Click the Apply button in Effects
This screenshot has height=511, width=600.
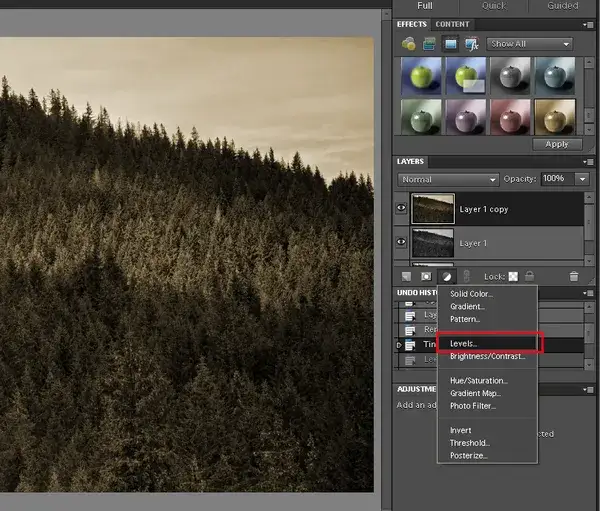(x=556, y=144)
